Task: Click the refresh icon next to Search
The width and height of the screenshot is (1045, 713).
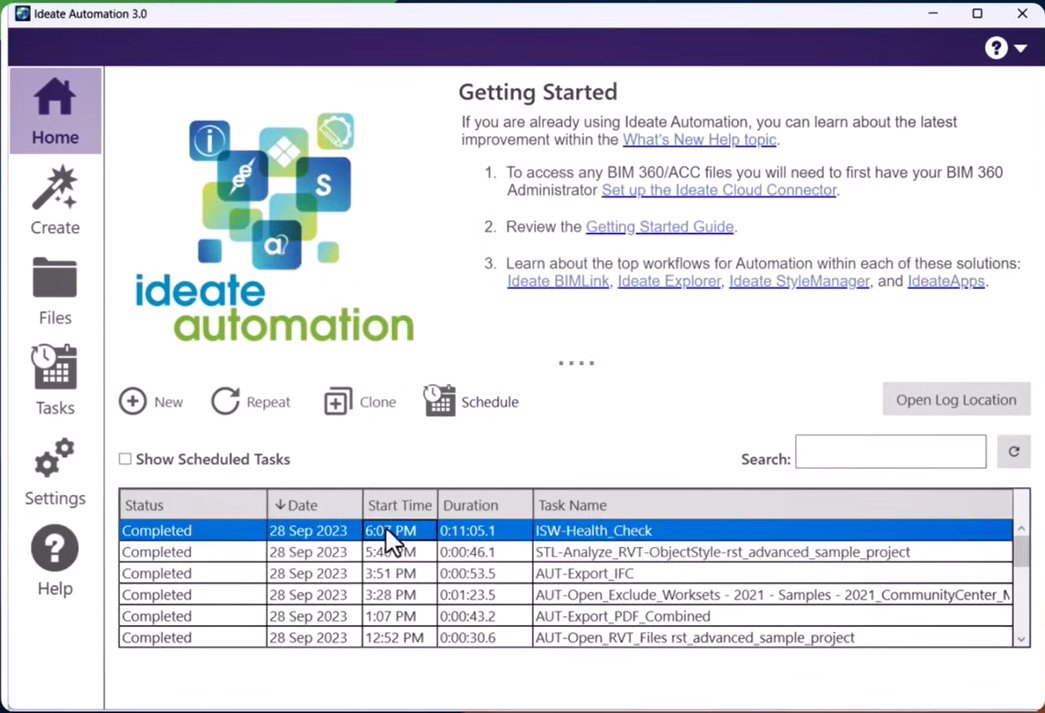Action: coord(1014,451)
